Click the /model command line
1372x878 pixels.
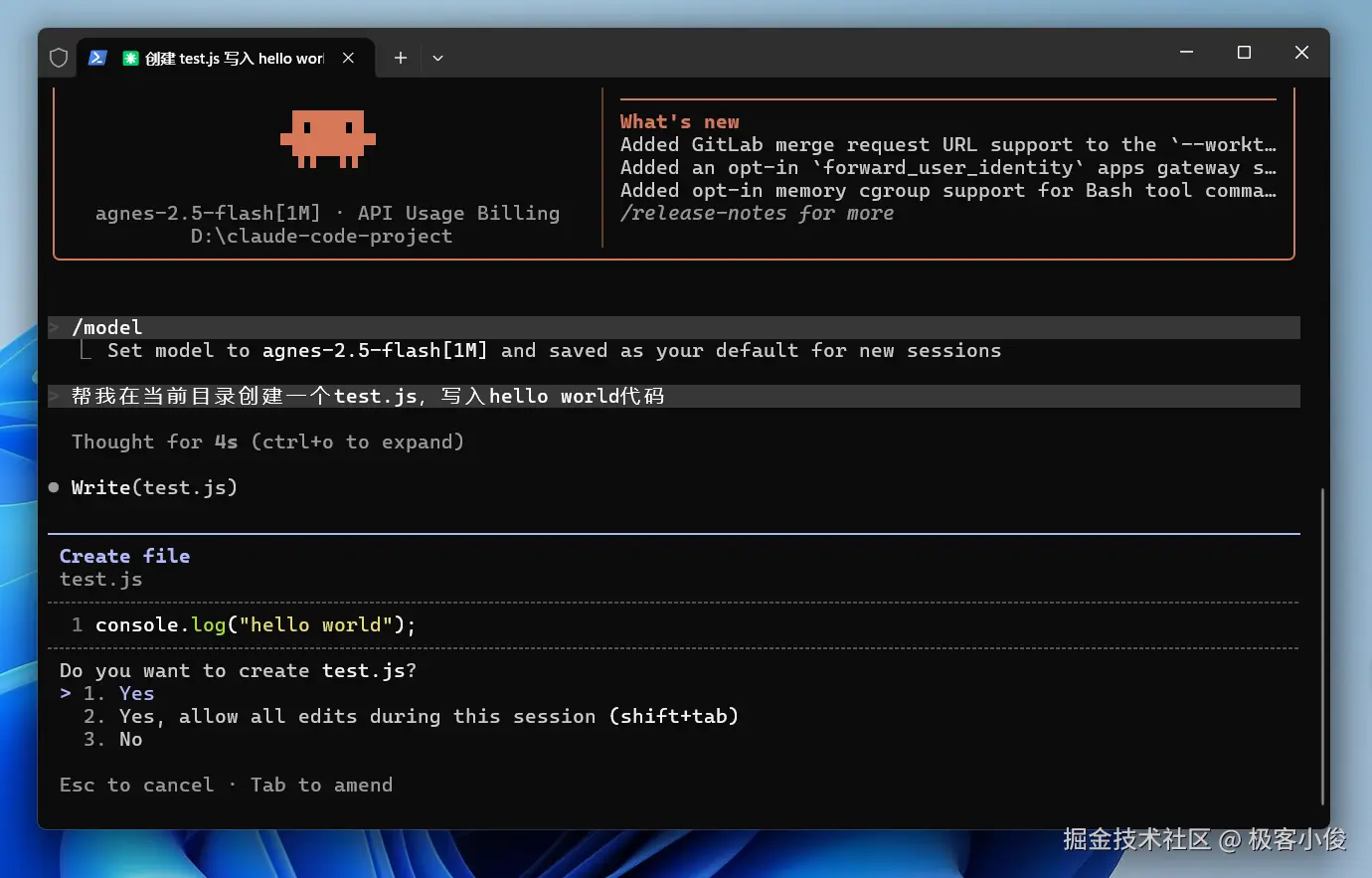click(674, 327)
